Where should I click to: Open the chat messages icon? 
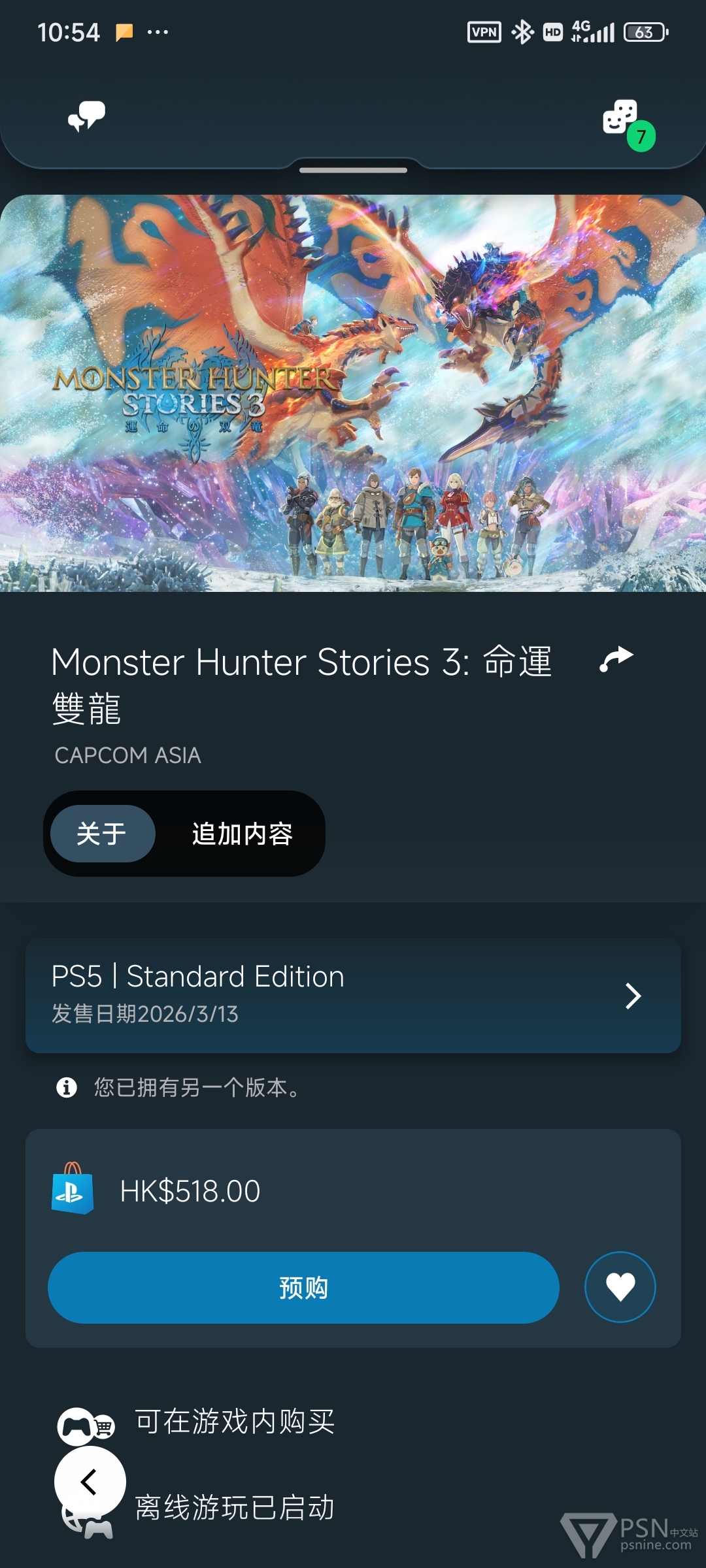point(87,116)
